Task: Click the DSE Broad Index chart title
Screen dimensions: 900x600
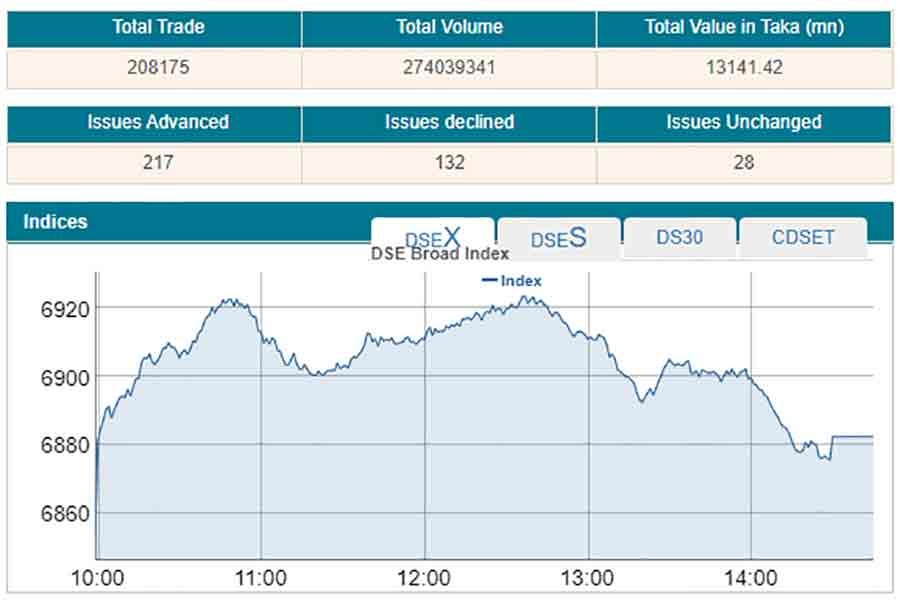Action: click(440, 254)
